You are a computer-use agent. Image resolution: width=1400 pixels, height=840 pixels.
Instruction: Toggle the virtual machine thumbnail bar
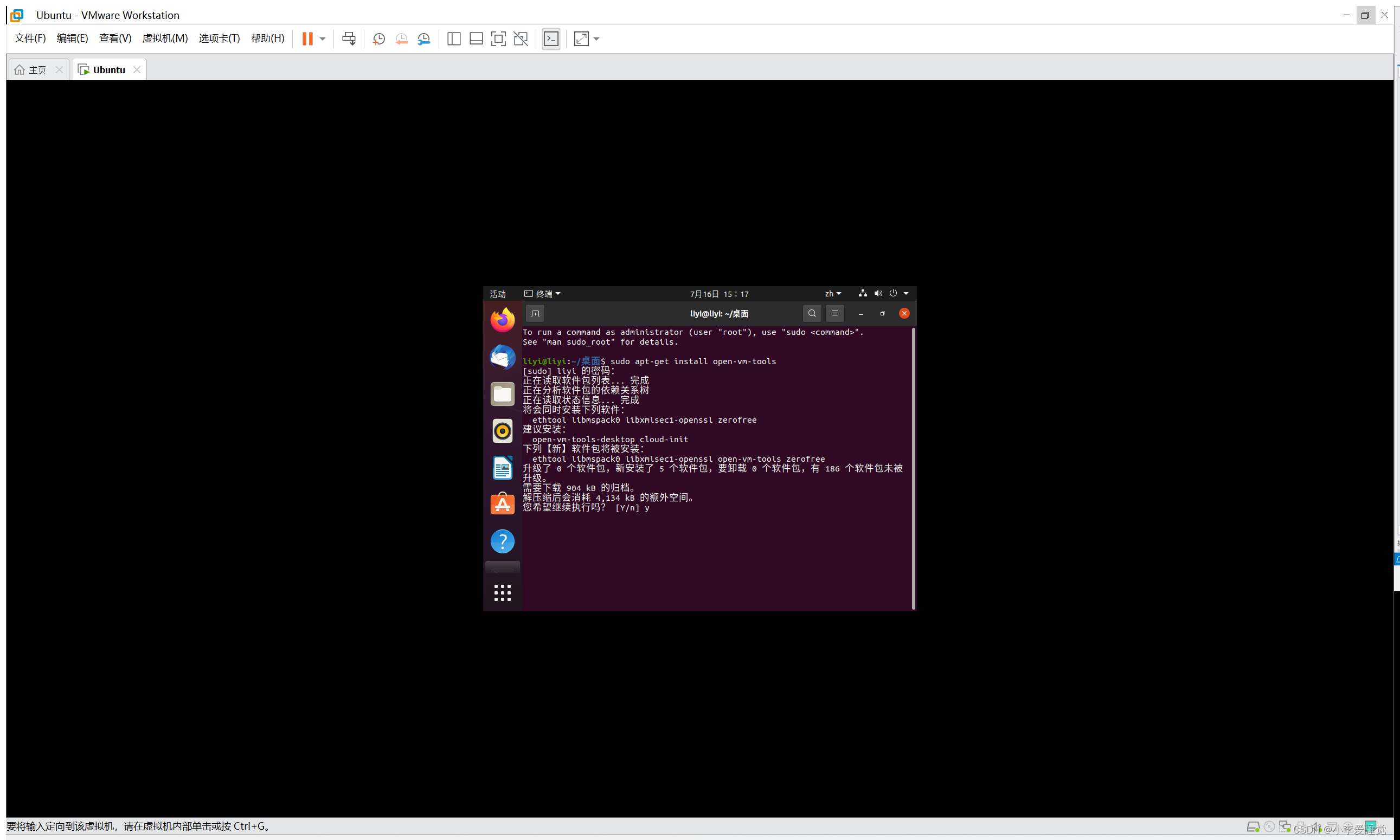click(x=476, y=38)
